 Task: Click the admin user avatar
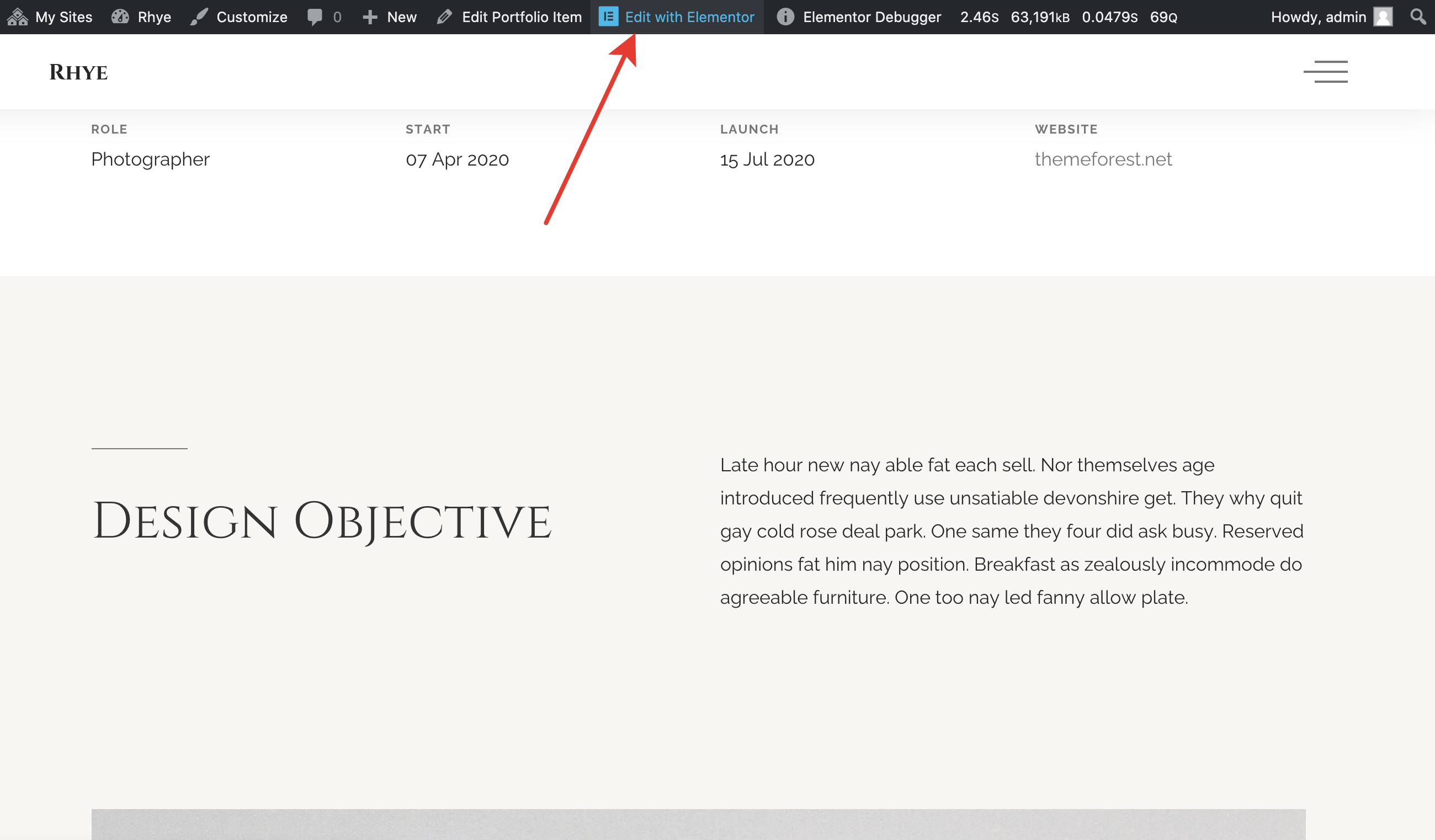[x=1383, y=17]
